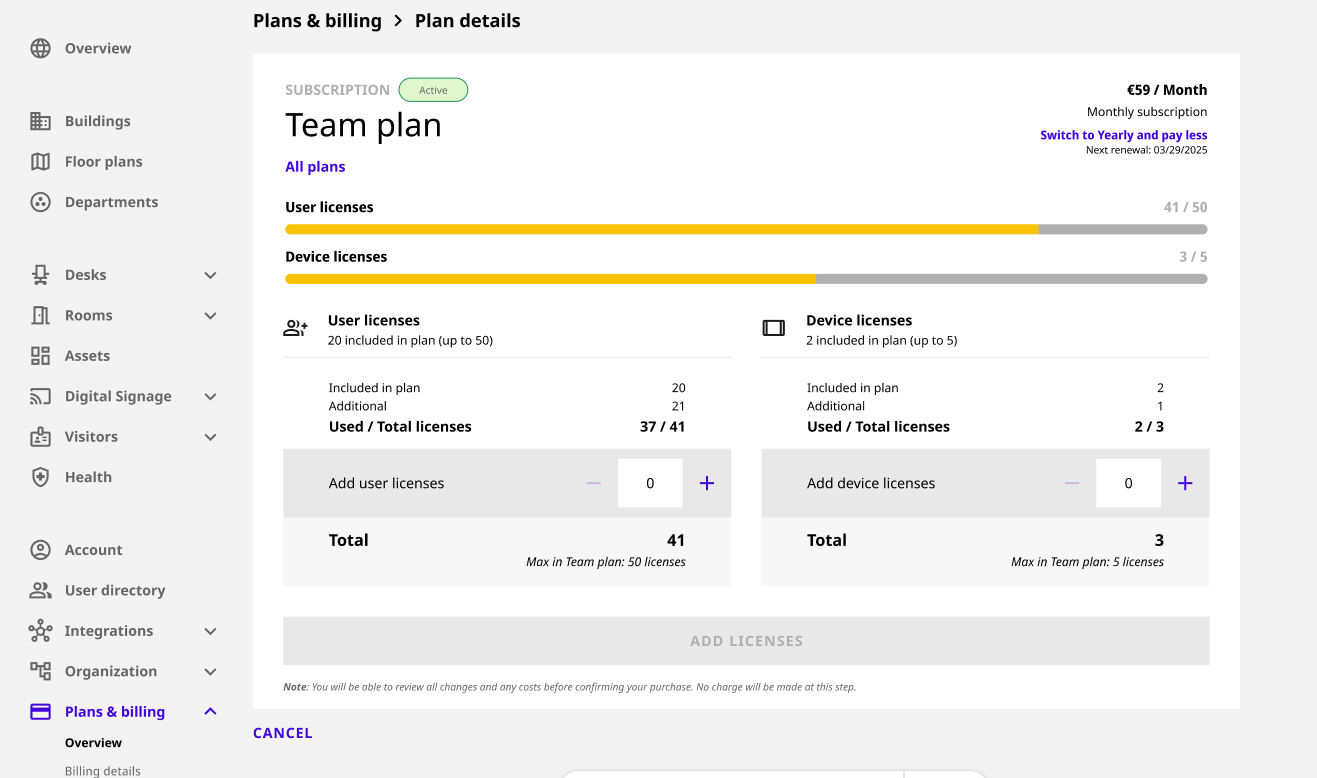Open Billing details submenu item
The width and height of the screenshot is (1317, 778).
click(103, 771)
